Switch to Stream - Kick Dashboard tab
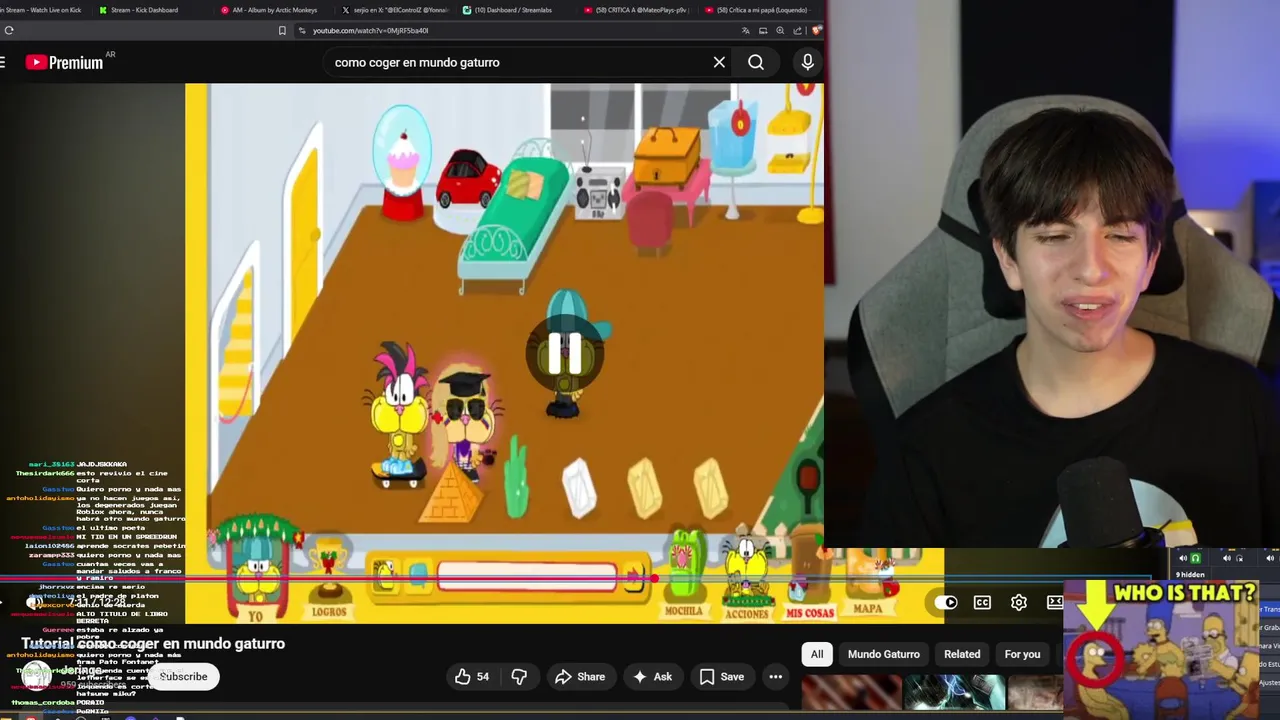Viewport: 1280px width, 720px height. 144,10
